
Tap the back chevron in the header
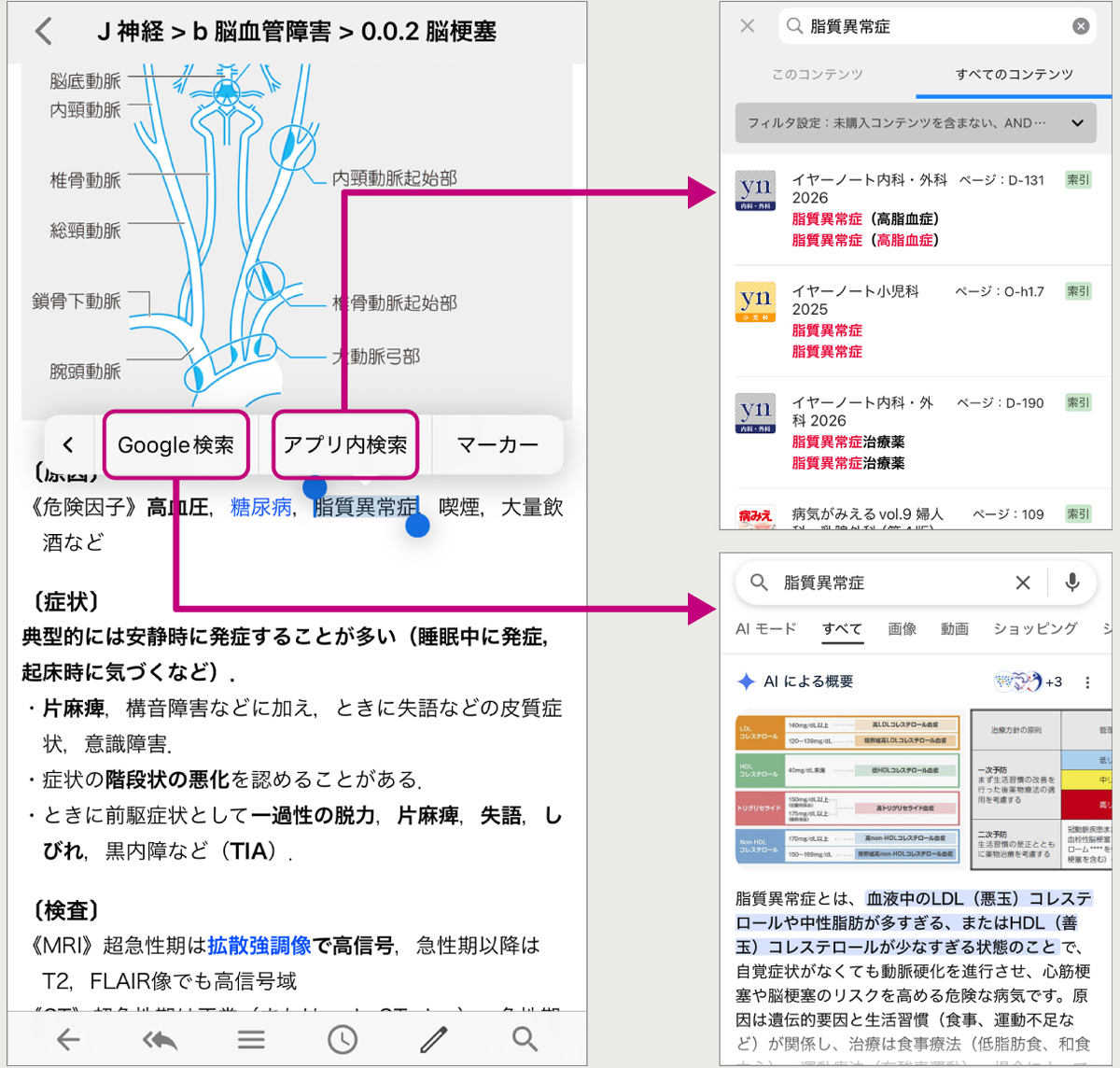coord(44,32)
